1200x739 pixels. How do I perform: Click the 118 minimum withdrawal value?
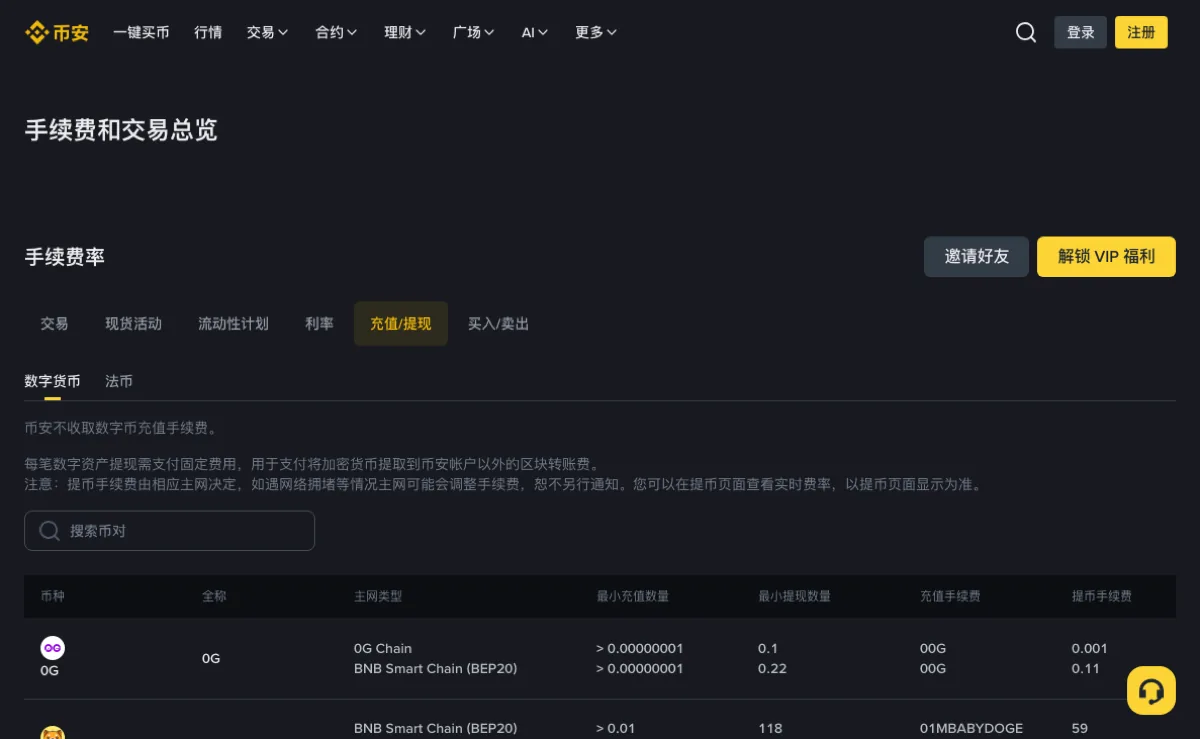(x=770, y=728)
